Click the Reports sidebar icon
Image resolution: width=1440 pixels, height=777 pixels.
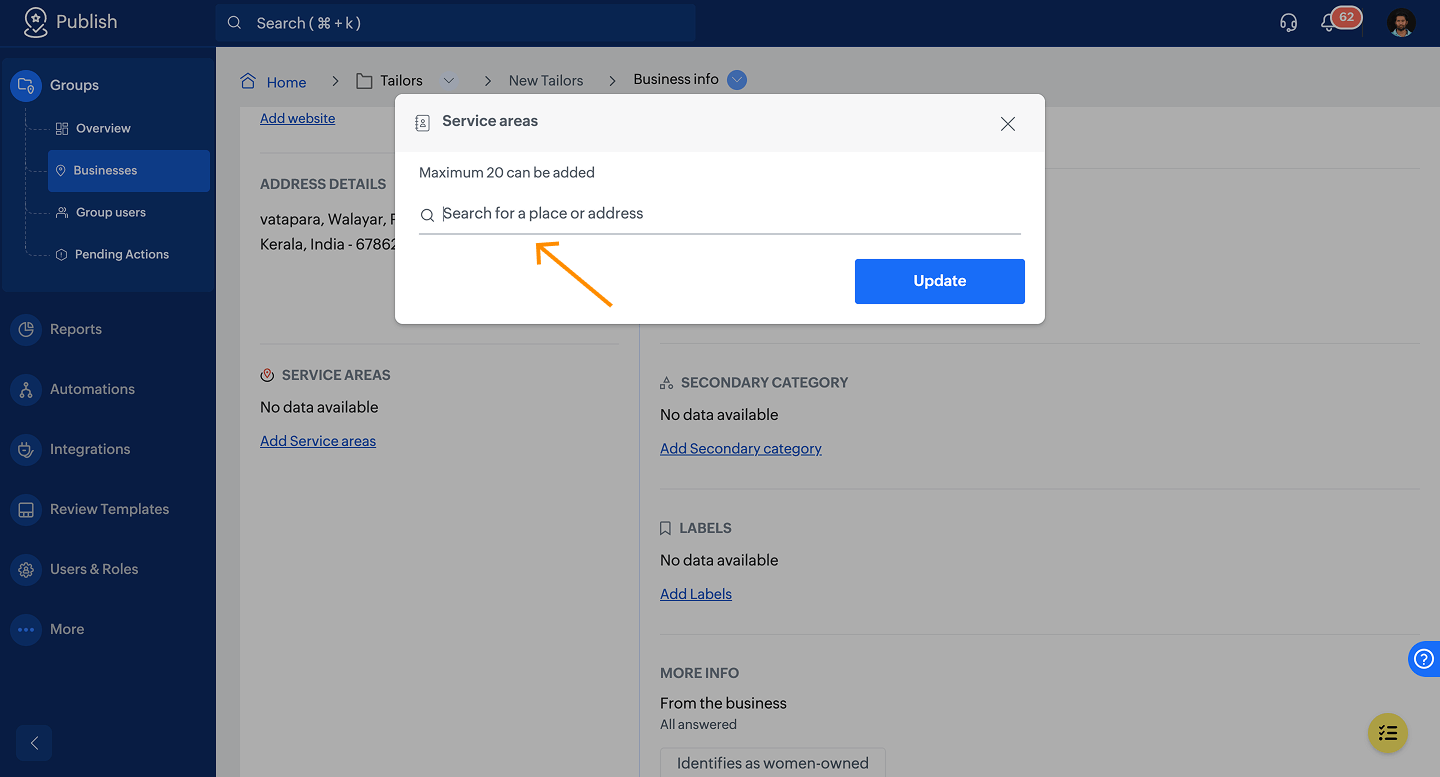tap(26, 329)
